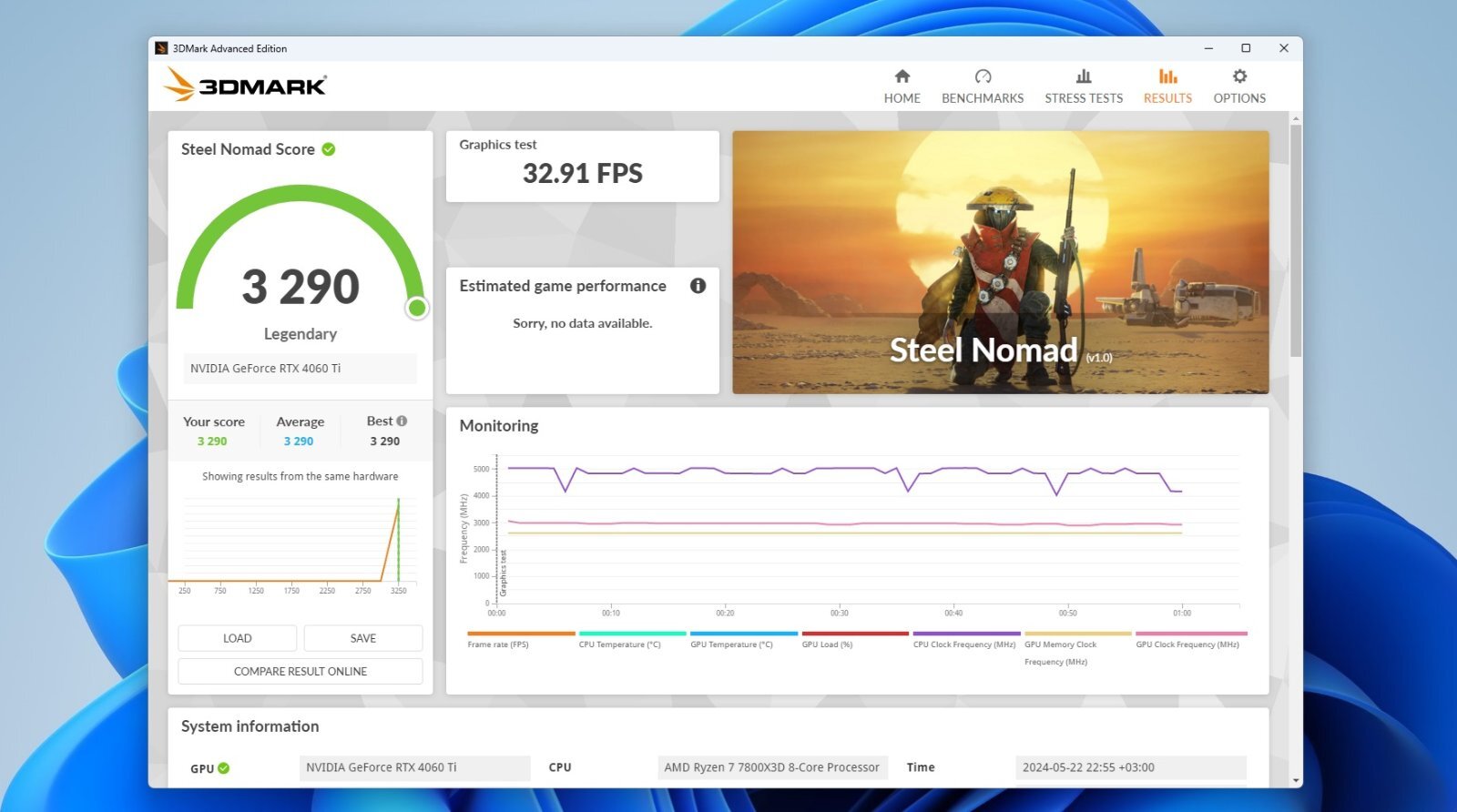This screenshot has width=1457, height=812.
Task: Select the HOME menu label
Action: coord(902,98)
